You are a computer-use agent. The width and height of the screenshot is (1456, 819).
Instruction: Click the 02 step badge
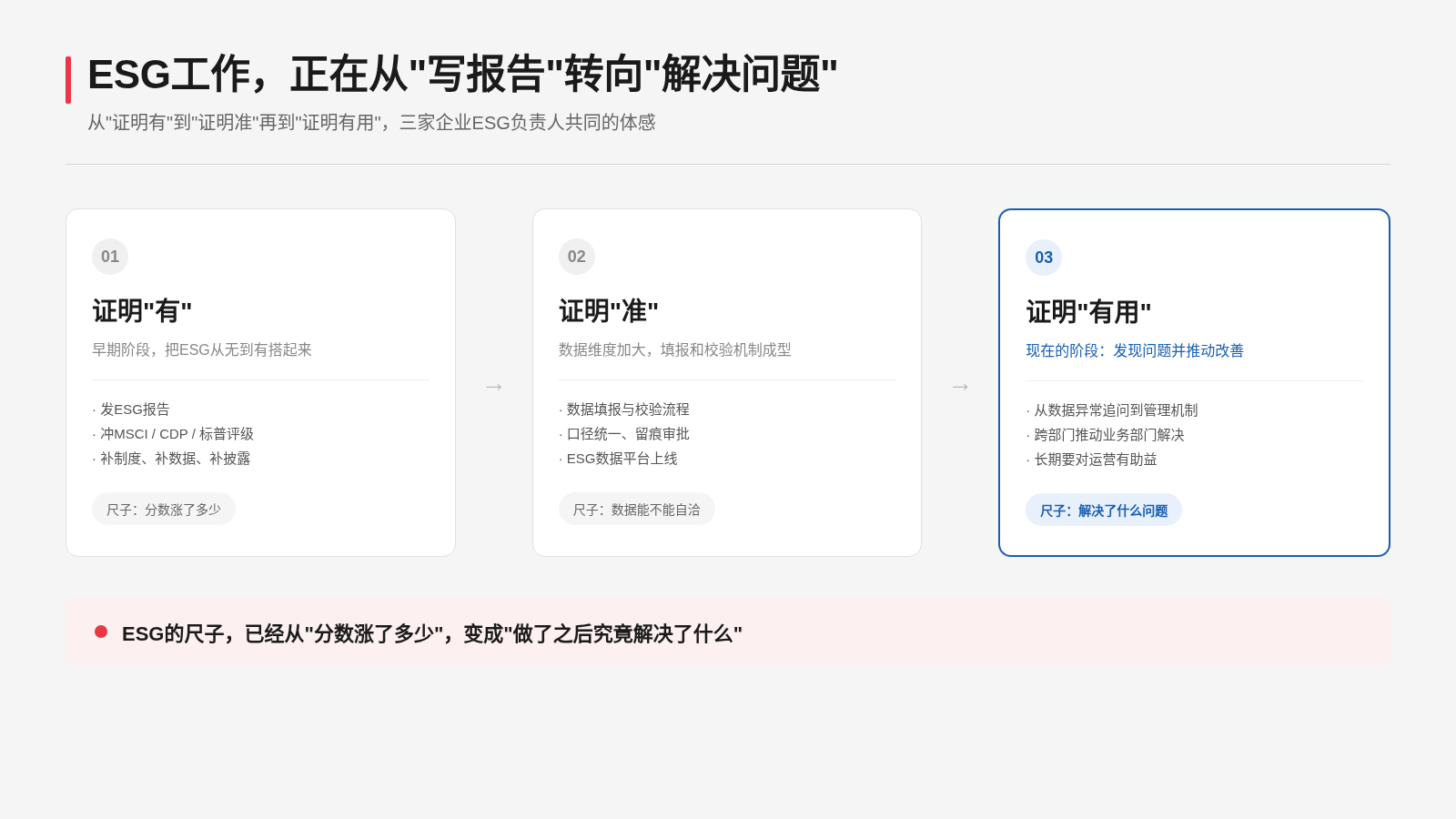click(577, 257)
